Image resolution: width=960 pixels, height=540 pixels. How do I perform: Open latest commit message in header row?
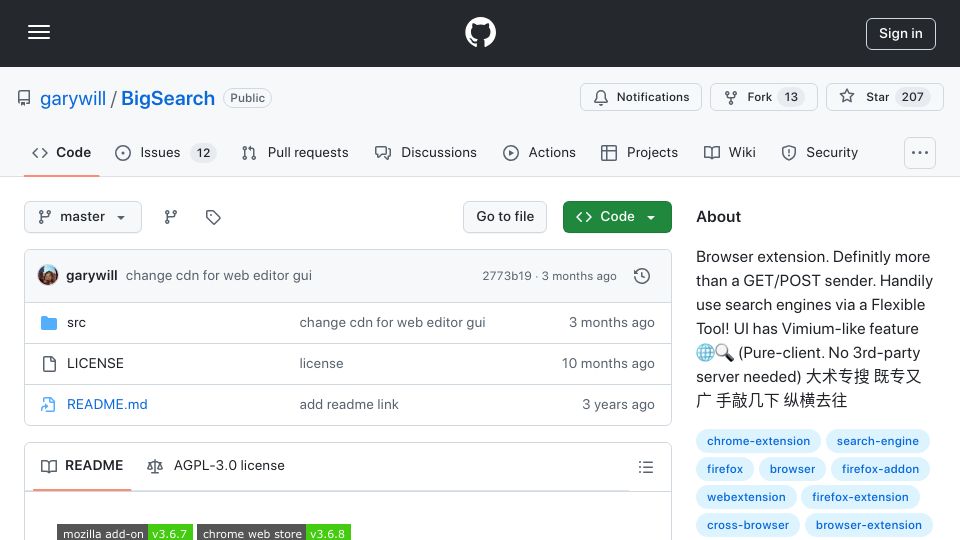219,276
